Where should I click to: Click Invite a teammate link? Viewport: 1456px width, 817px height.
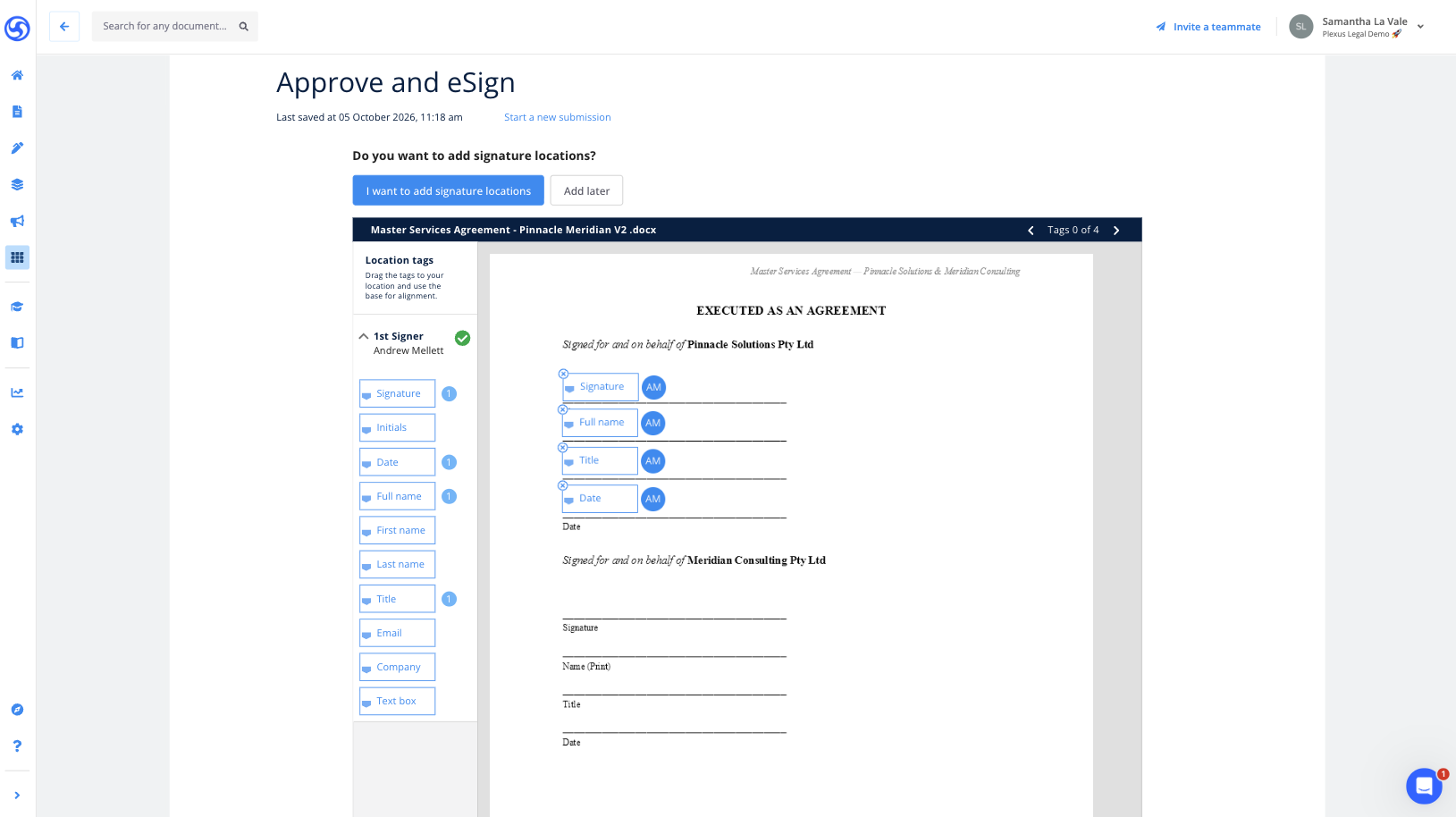(1208, 27)
